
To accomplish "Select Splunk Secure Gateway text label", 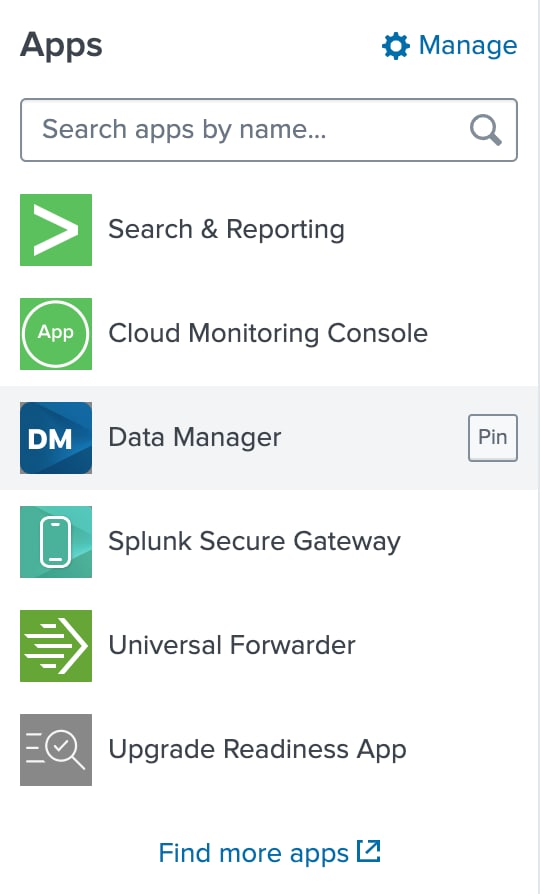I will 254,542.
